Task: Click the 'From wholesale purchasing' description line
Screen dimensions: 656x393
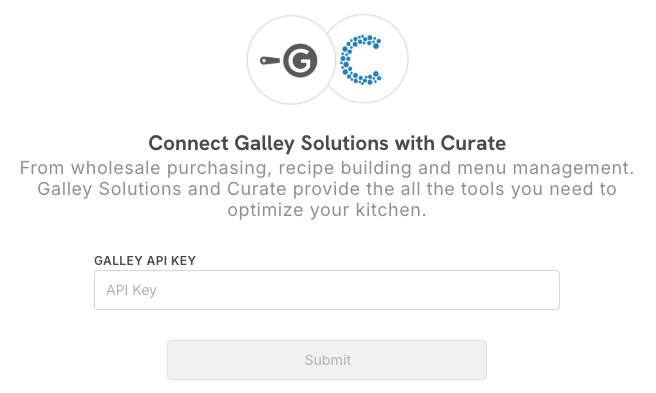Action: 327,168
